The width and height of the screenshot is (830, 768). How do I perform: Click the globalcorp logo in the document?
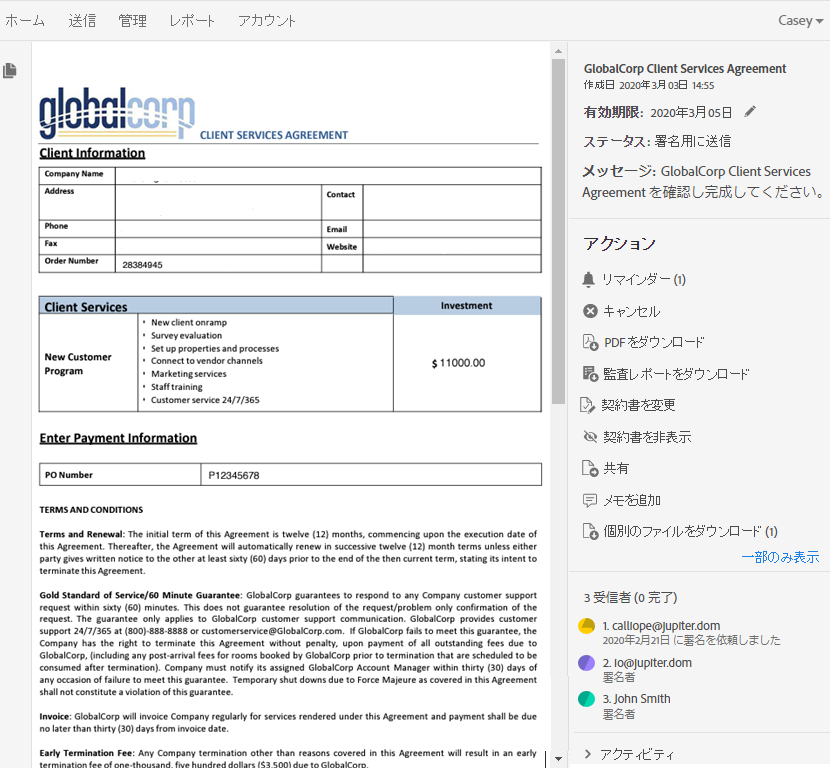[117, 113]
